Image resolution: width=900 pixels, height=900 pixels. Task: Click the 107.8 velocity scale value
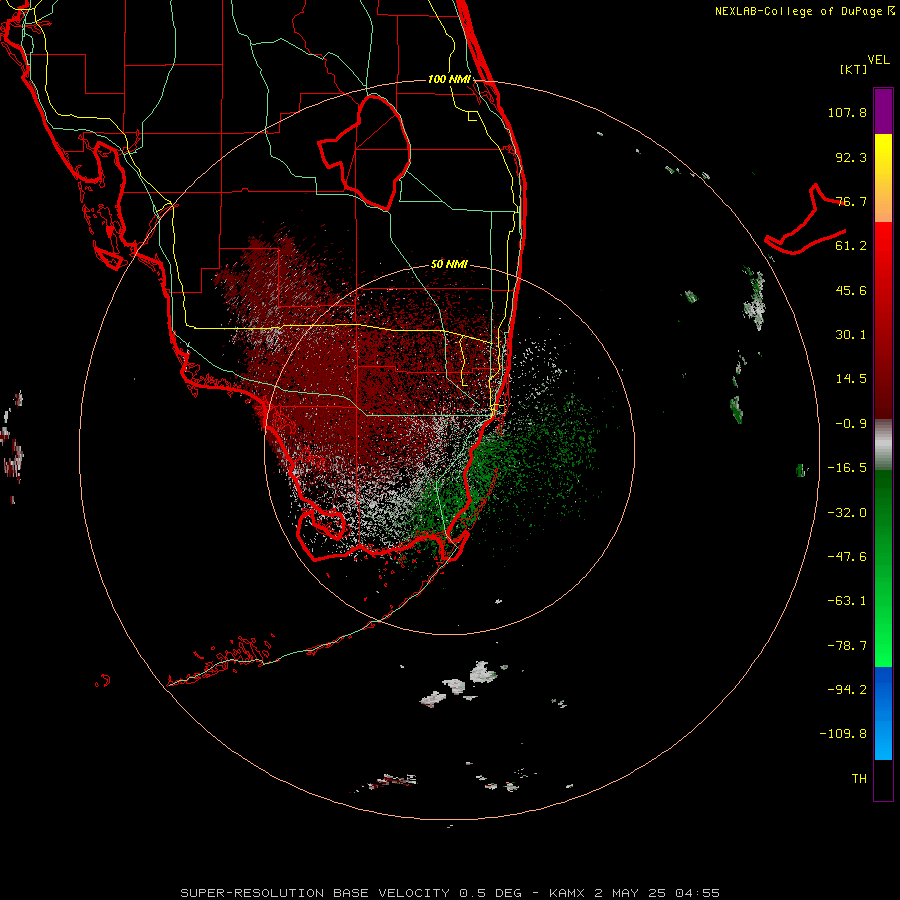coord(847,112)
